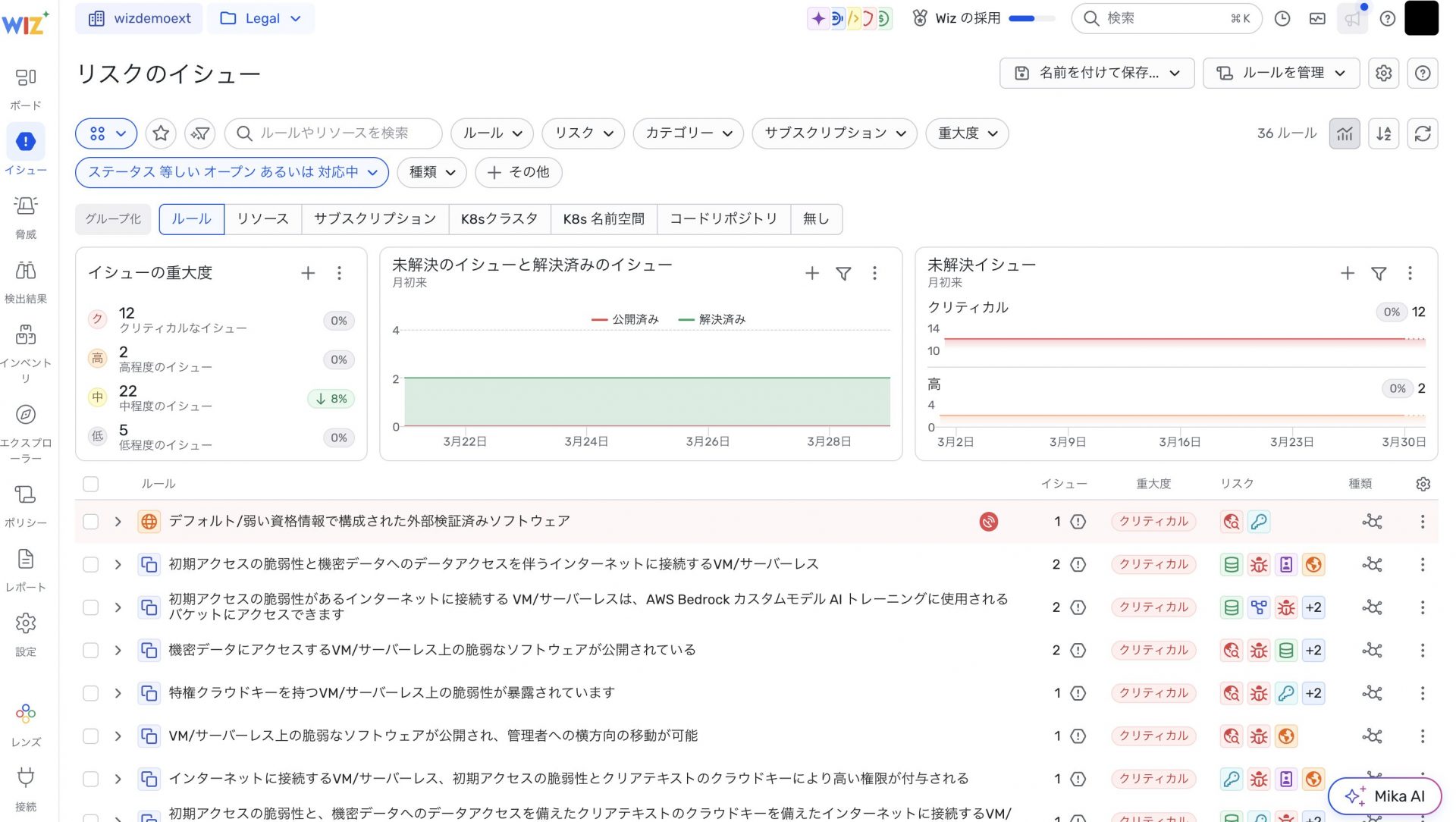The image size is (1456, 822).
Task: Click the ルールを管理 button
Action: (x=1281, y=73)
